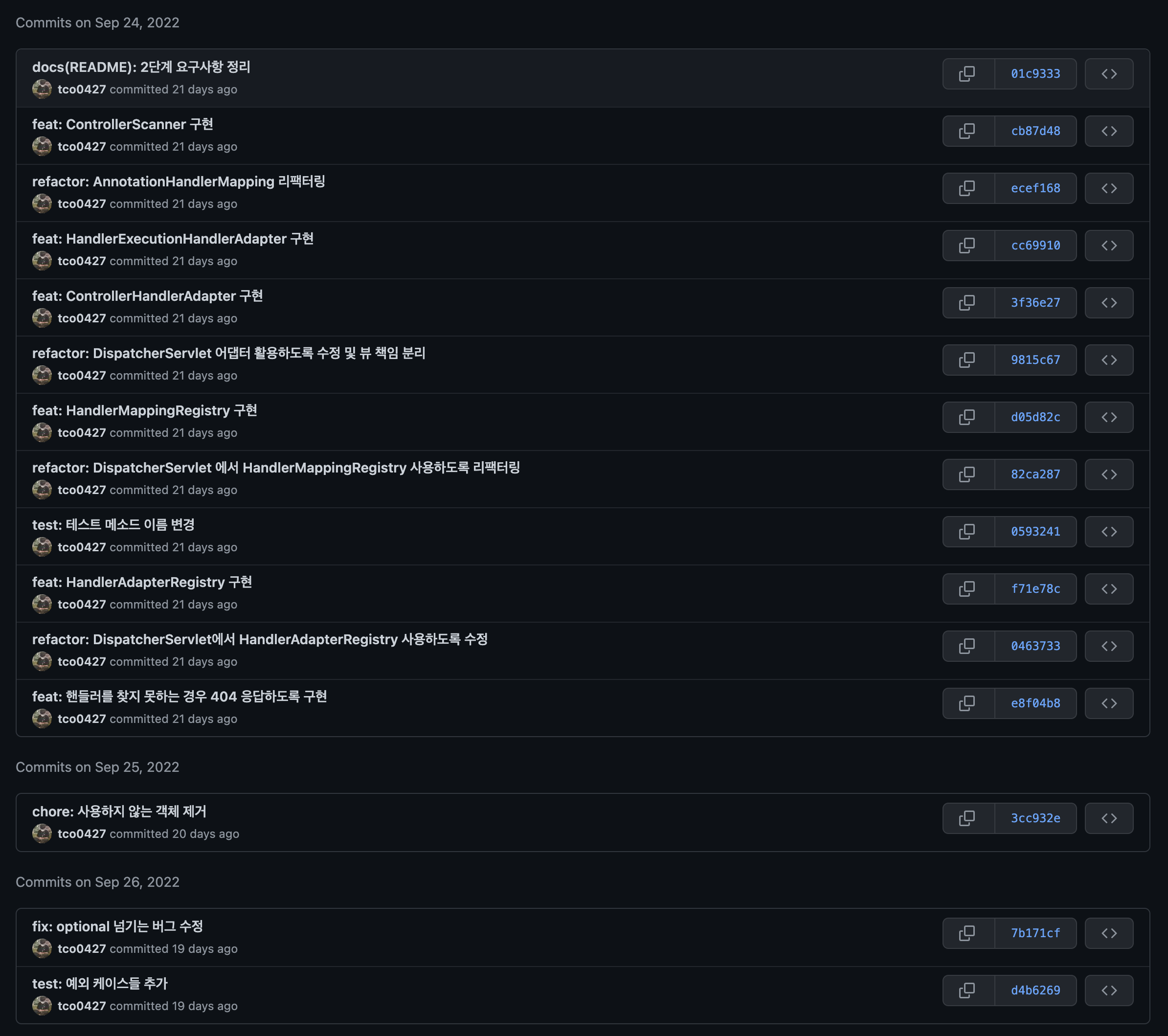This screenshot has height=1036, width=1168.
Task: Copy SHA of ControllerHandlerAdapter commit 3f36e27
Action: 967,302
